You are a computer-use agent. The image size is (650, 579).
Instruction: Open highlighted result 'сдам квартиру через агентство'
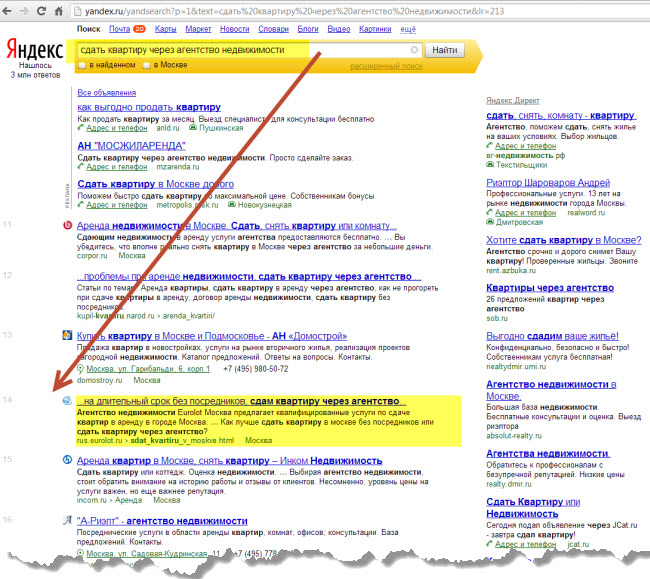pos(242,401)
